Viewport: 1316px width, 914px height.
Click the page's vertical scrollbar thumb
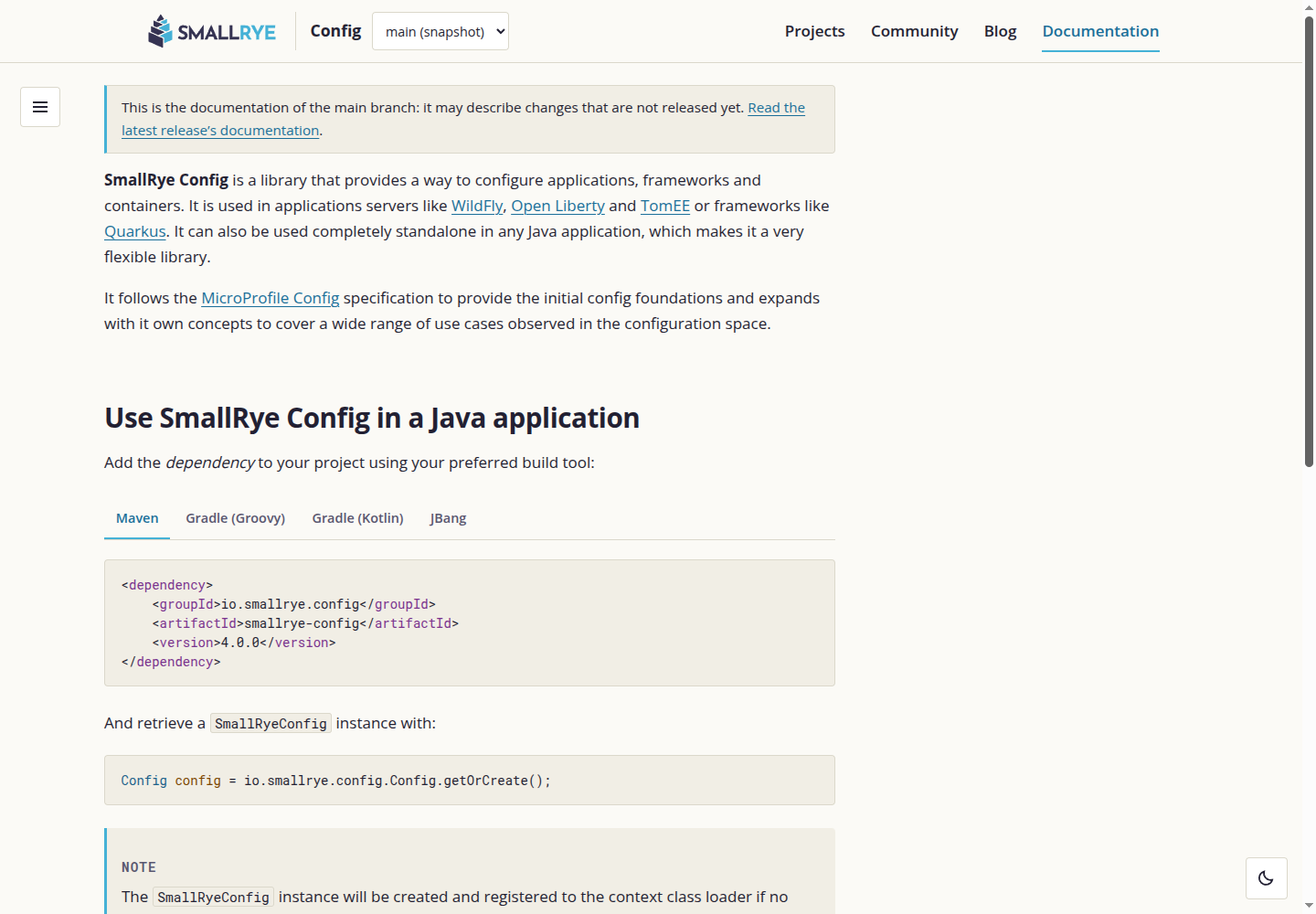(x=1309, y=241)
